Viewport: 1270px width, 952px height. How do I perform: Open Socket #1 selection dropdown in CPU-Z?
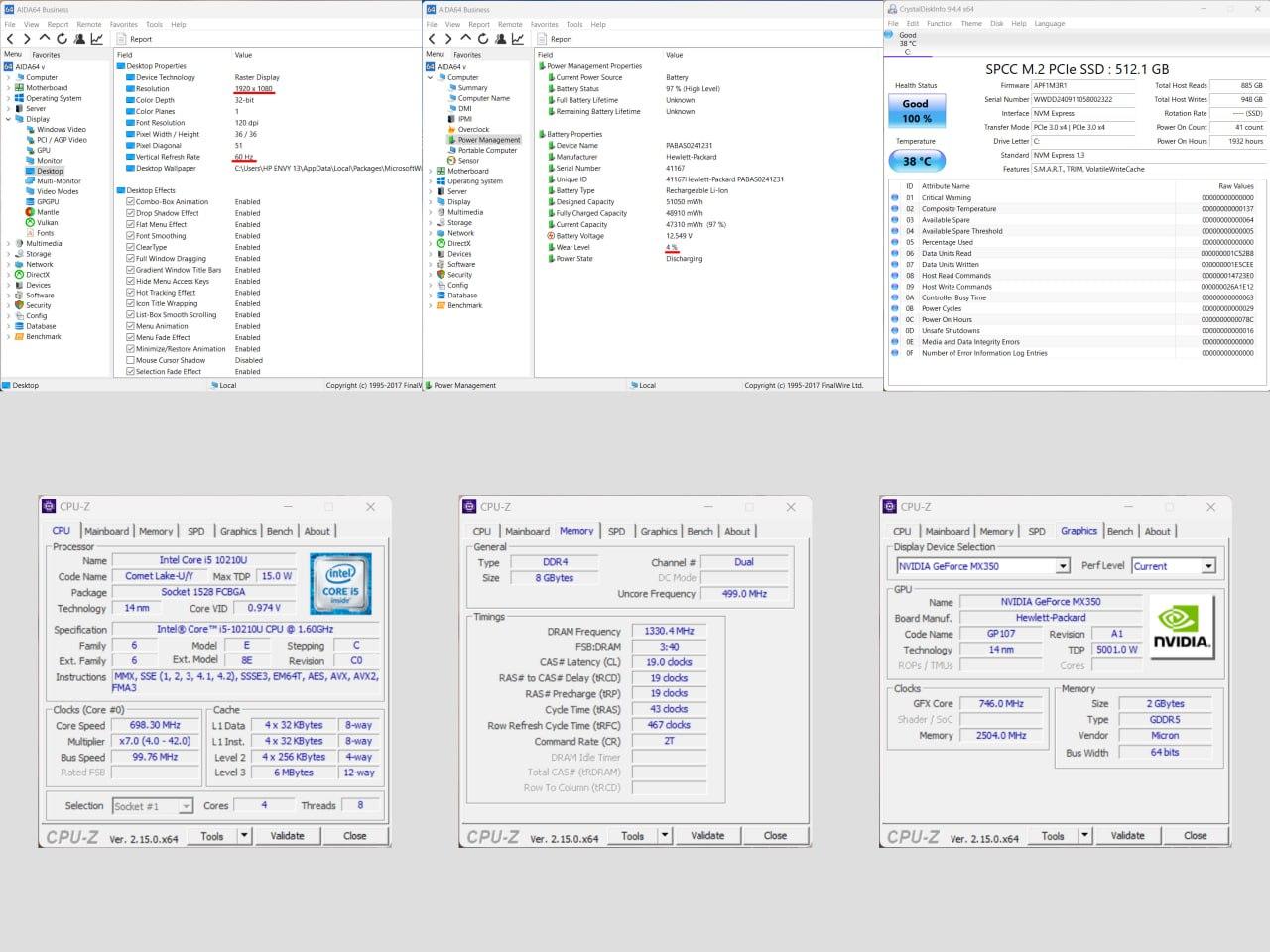click(186, 806)
